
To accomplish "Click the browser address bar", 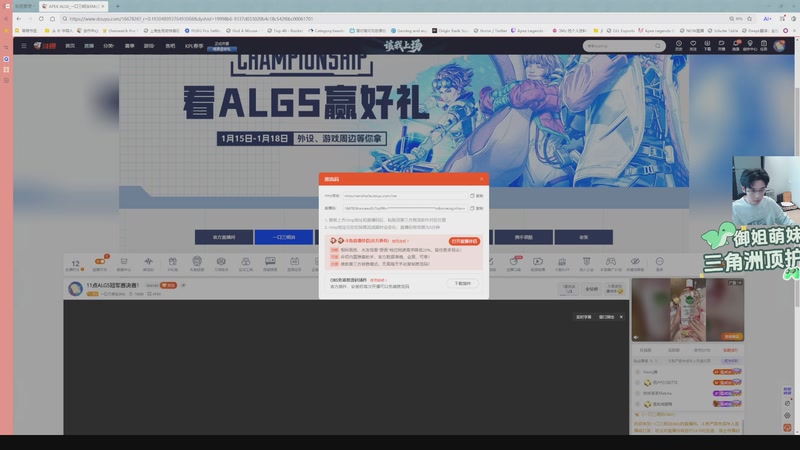I will click(395, 19).
